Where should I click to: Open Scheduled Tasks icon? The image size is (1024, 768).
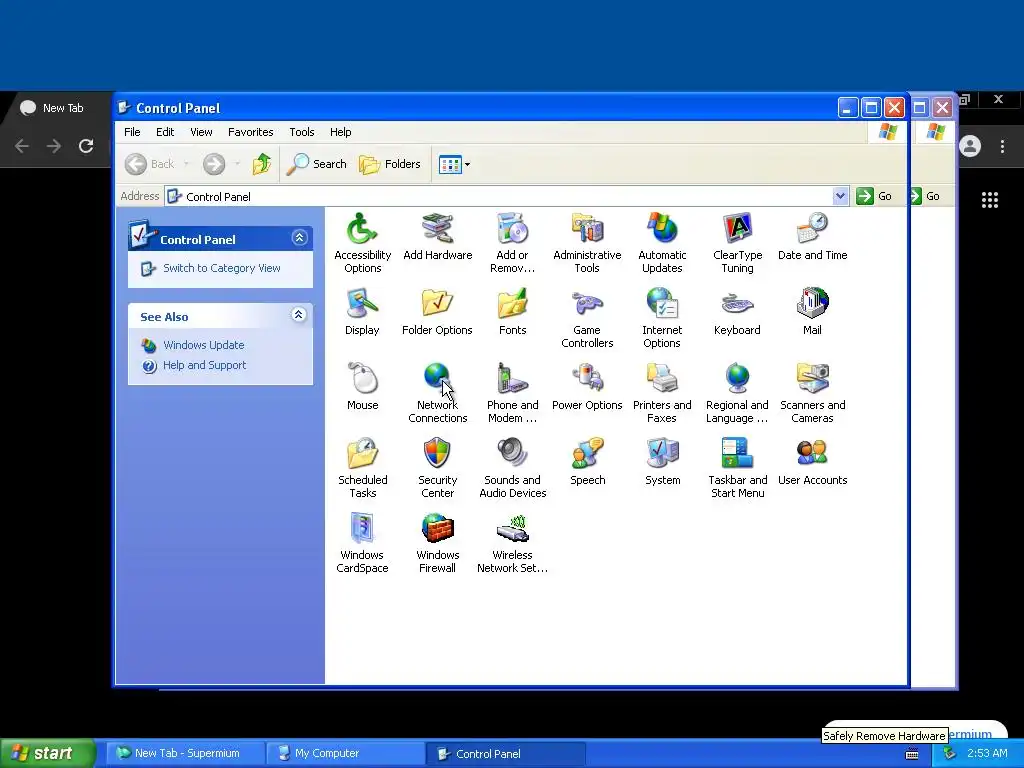pyautogui.click(x=362, y=468)
